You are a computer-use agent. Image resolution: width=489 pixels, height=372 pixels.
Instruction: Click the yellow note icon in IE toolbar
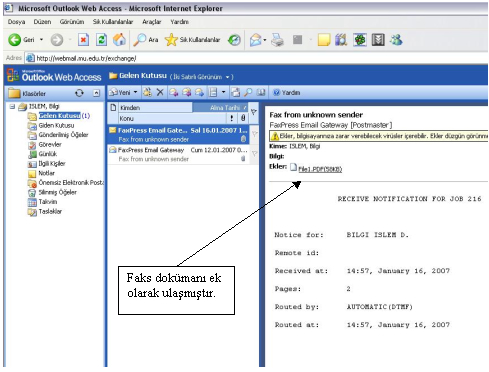point(323,40)
